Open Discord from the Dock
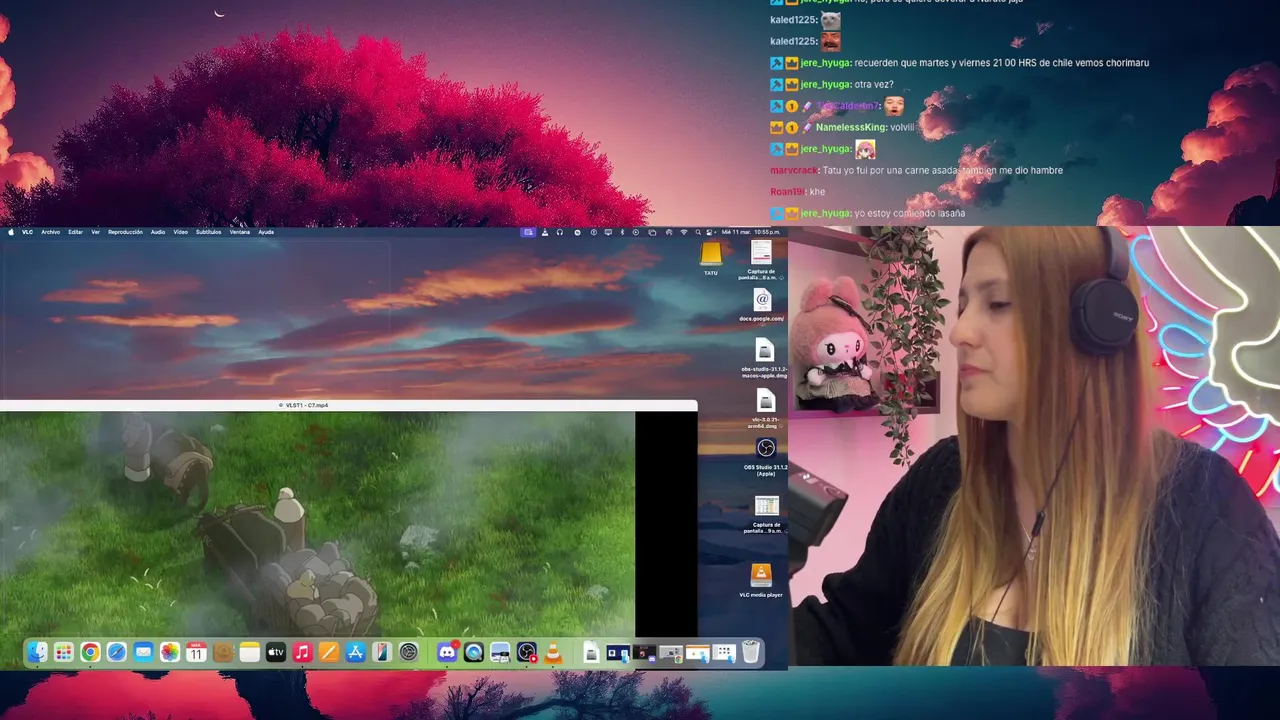The height and width of the screenshot is (720, 1280). point(447,653)
